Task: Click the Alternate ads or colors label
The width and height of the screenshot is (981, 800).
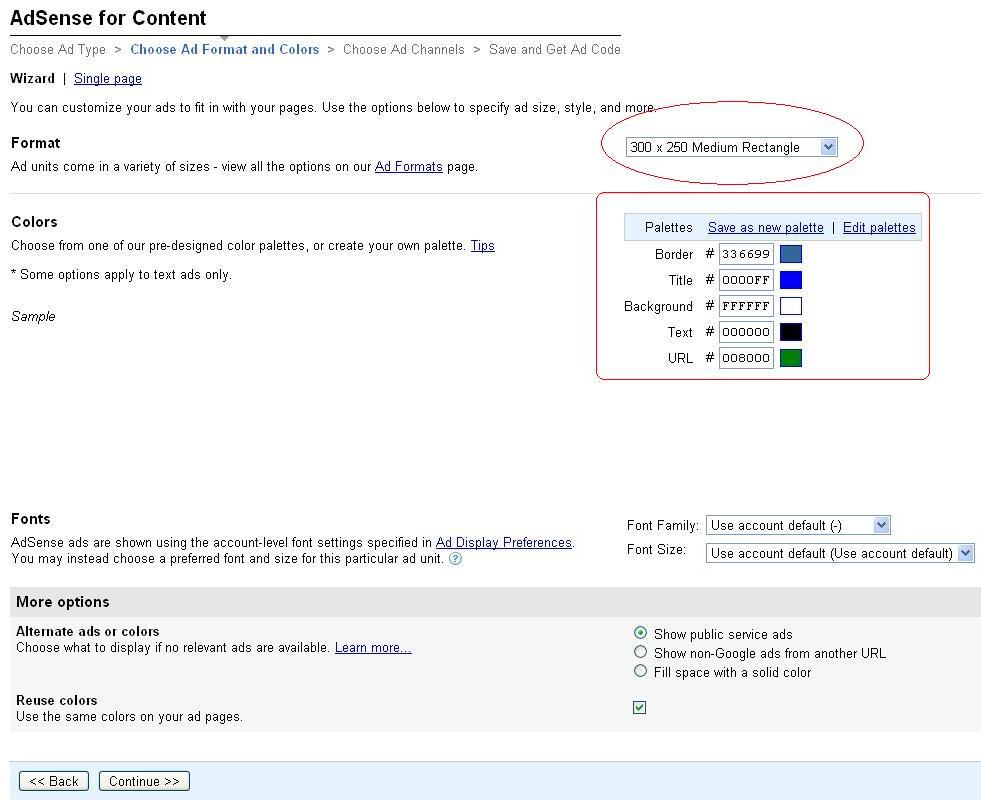Action: (x=88, y=631)
